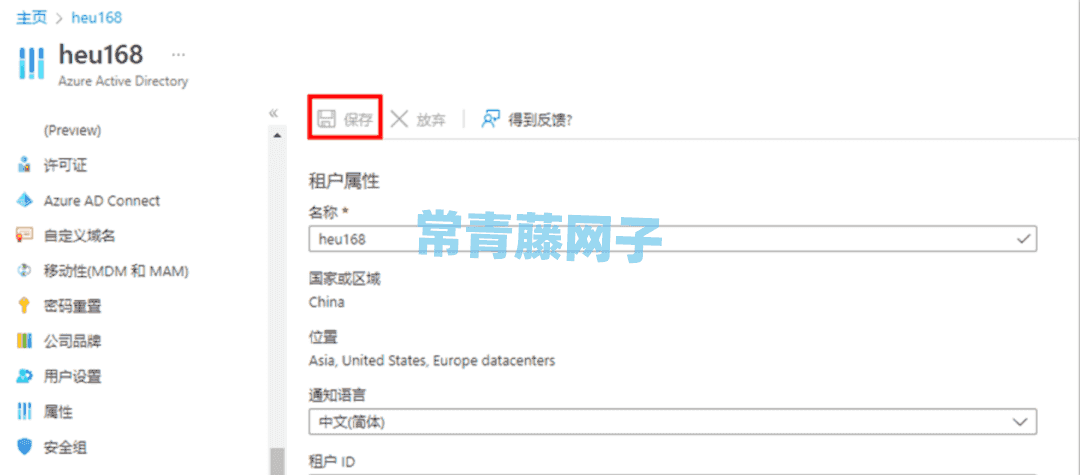This screenshot has width=1080, height=475.
Task: Click the 国家或区域 label
Action: click(344, 279)
